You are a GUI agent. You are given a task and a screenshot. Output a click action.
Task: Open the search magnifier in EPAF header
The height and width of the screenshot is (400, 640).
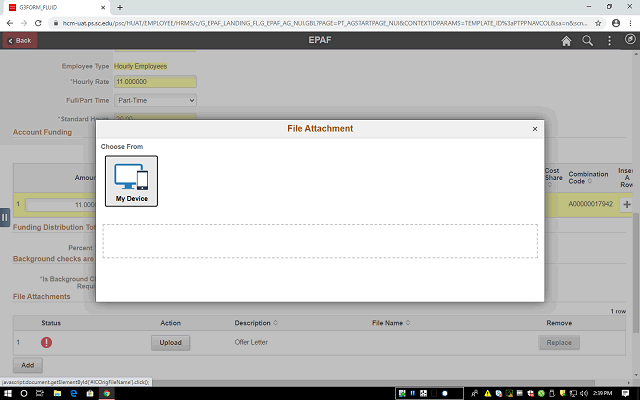(x=587, y=40)
